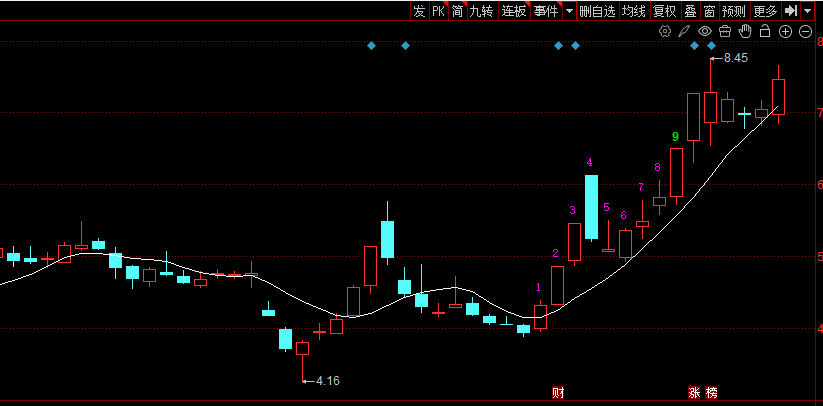The width and height of the screenshot is (823, 406).
Task: Click the 4.16 low price label
Action: point(328,381)
